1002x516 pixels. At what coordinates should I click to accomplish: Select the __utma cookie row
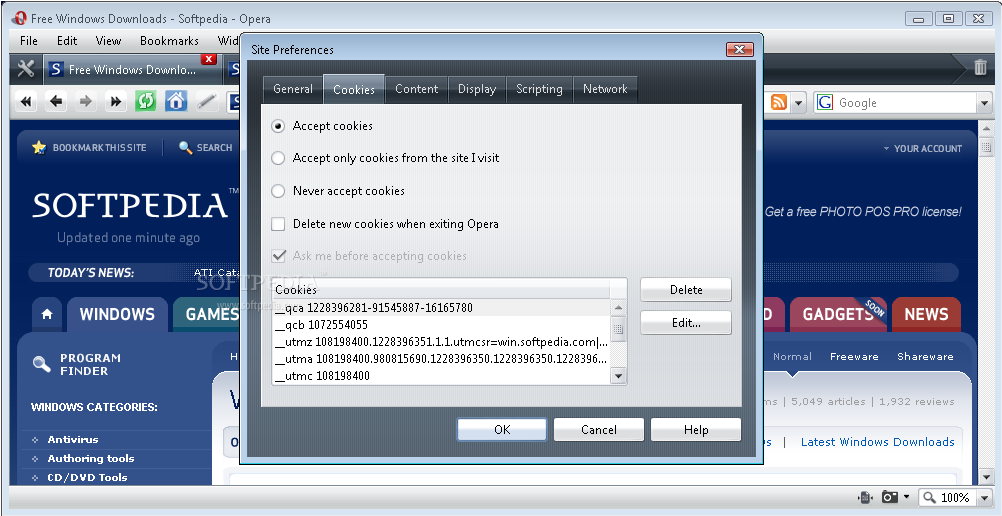click(442, 359)
